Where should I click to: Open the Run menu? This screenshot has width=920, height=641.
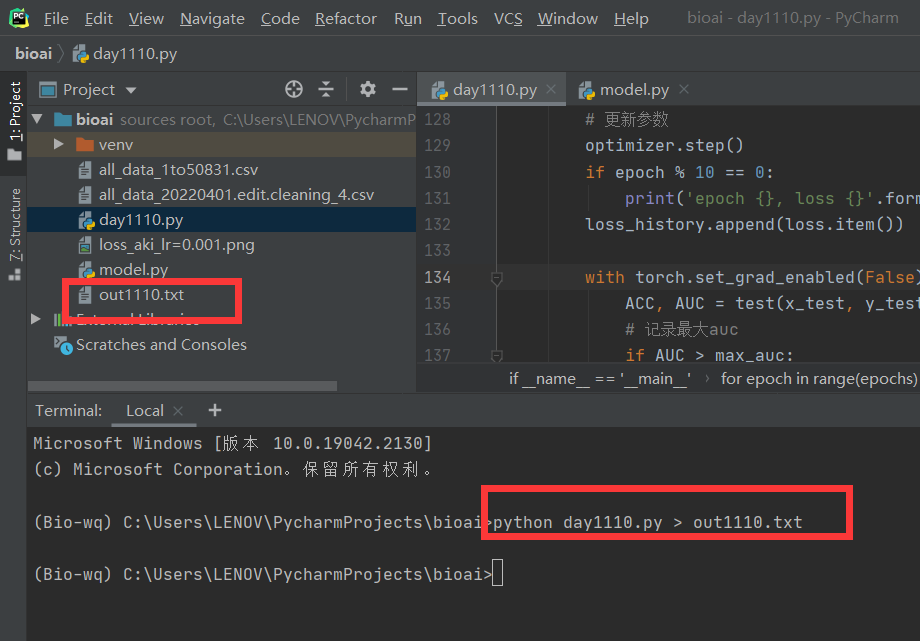pyautogui.click(x=408, y=19)
